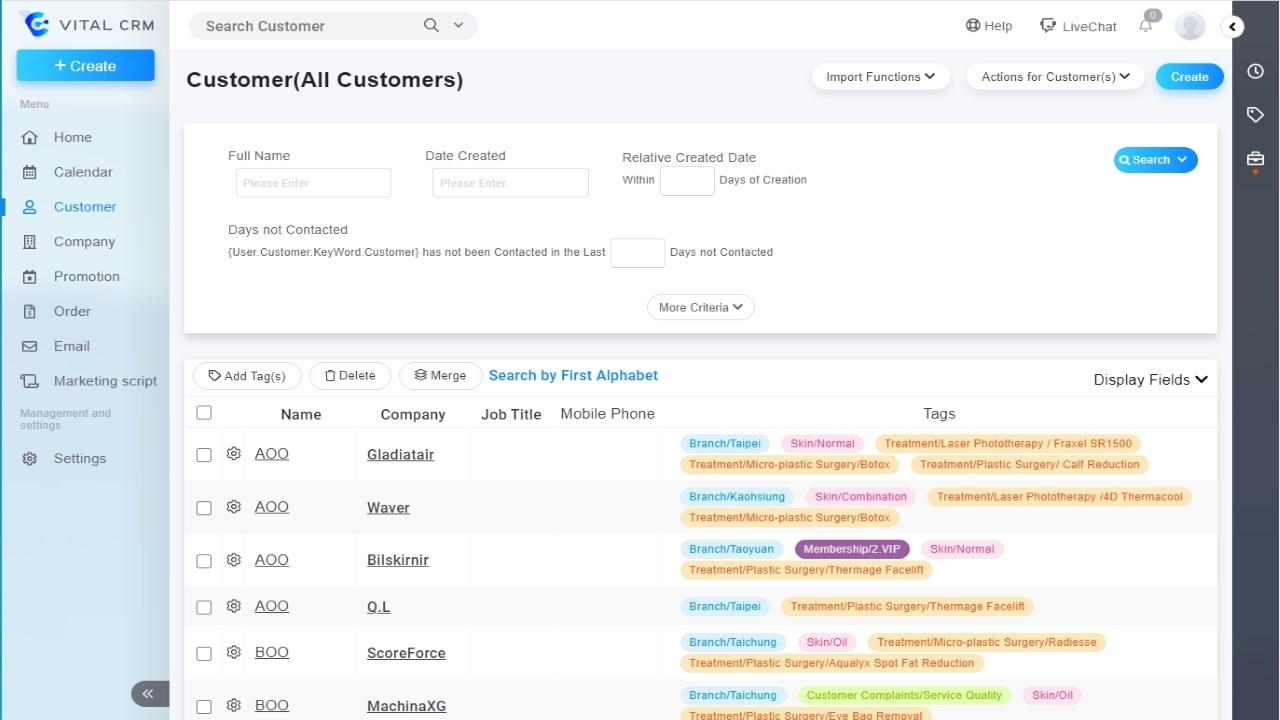Collapse the left menu with double-arrow icon
1280x720 pixels.
149,693
